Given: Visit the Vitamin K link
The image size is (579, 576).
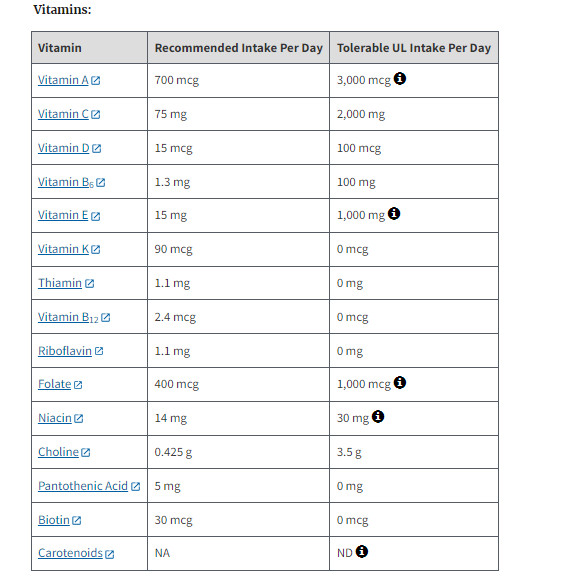Looking at the screenshot, I should tap(64, 249).
